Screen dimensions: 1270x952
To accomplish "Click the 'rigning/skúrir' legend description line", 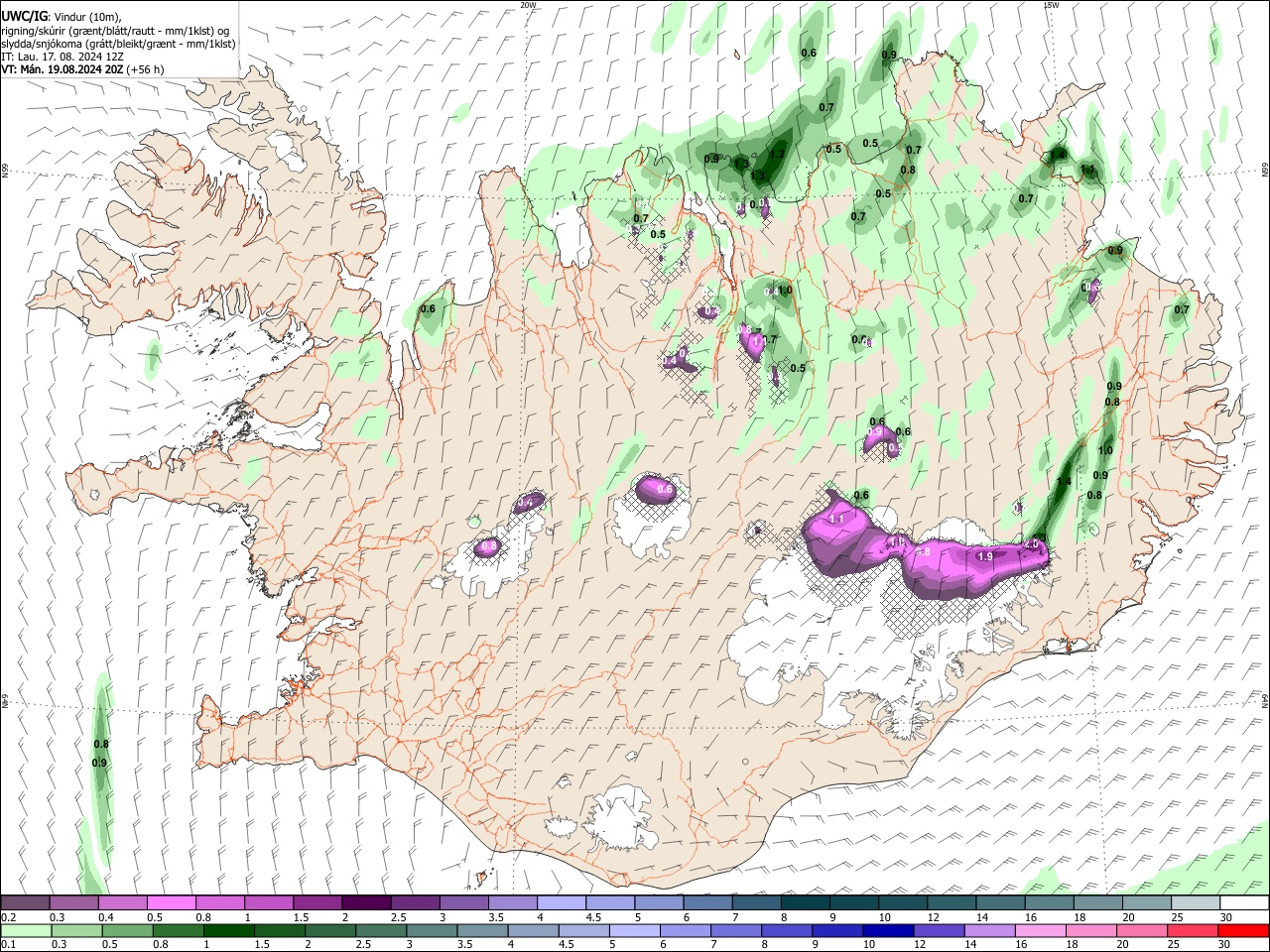I will [114, 31].
